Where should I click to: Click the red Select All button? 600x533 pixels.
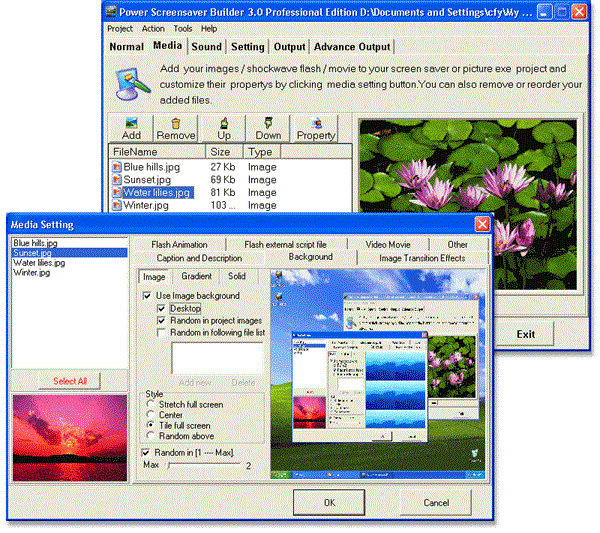click(x=70, y=381)
